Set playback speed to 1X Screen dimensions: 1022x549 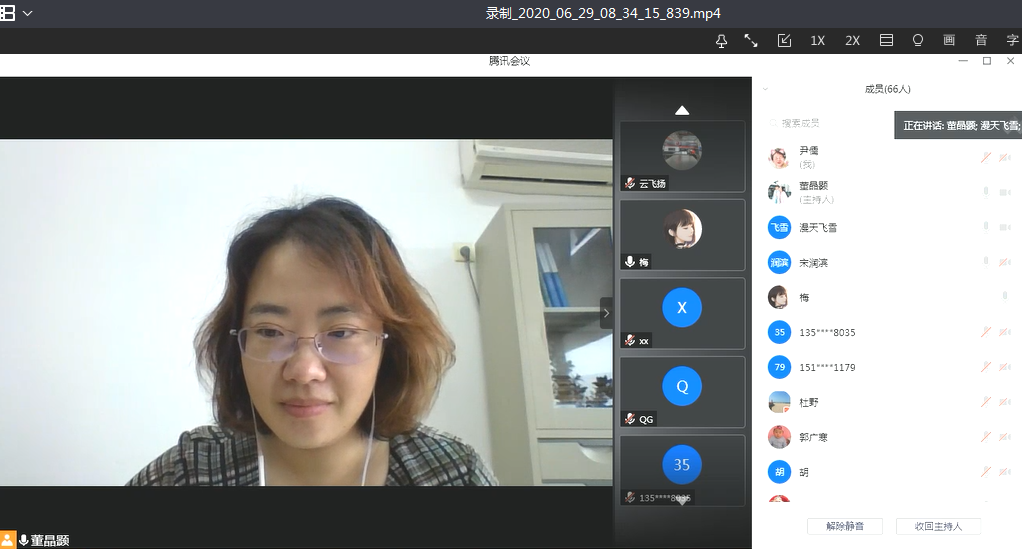817,41
